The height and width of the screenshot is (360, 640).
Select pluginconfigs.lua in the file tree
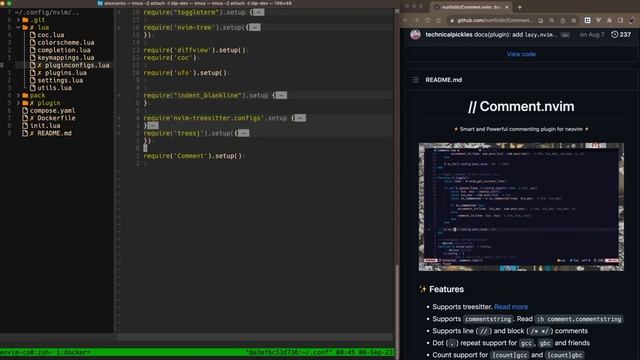click(x=77, y=65)
